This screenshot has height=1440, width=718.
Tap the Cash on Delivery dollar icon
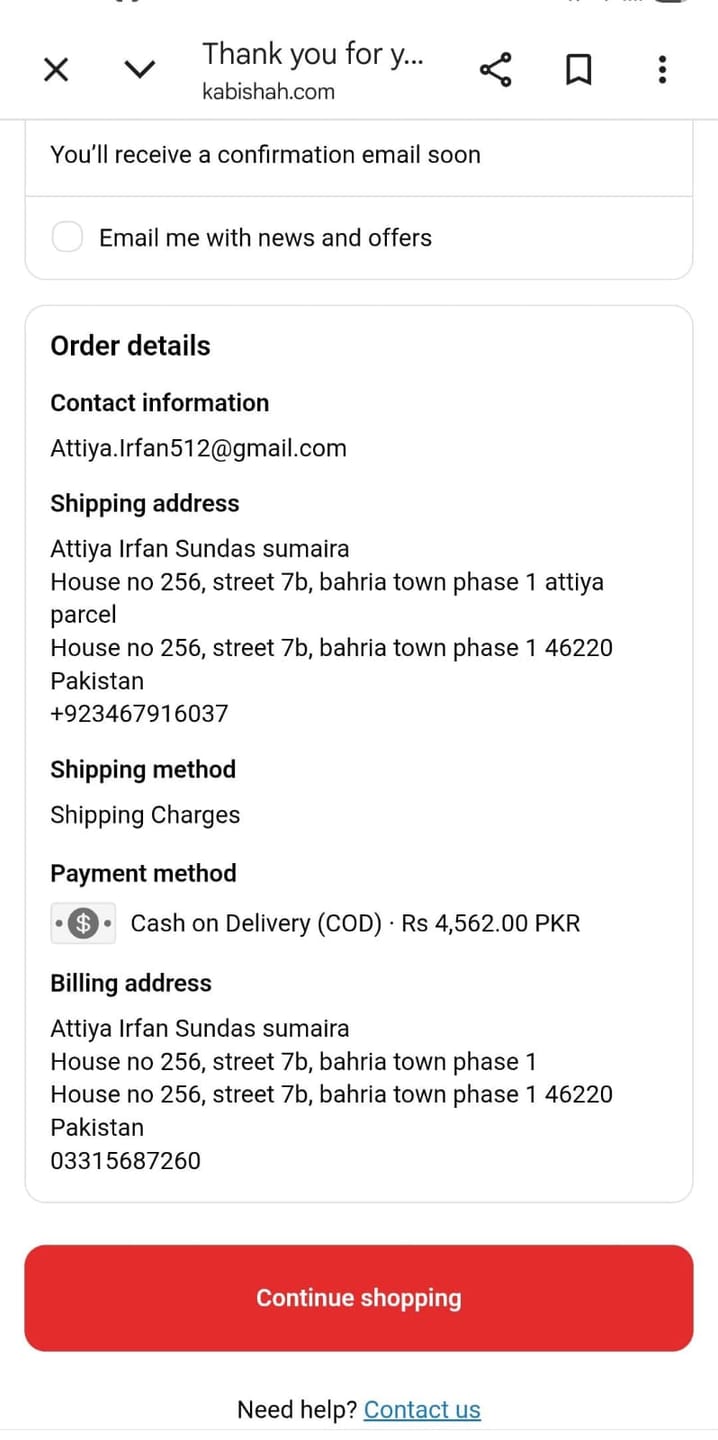[x=84, y=923]
